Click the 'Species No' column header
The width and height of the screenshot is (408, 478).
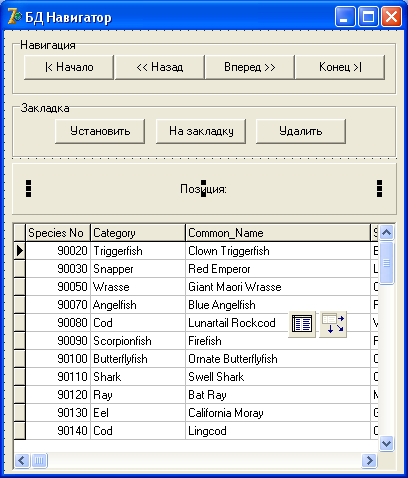click(x=58, y=233)
